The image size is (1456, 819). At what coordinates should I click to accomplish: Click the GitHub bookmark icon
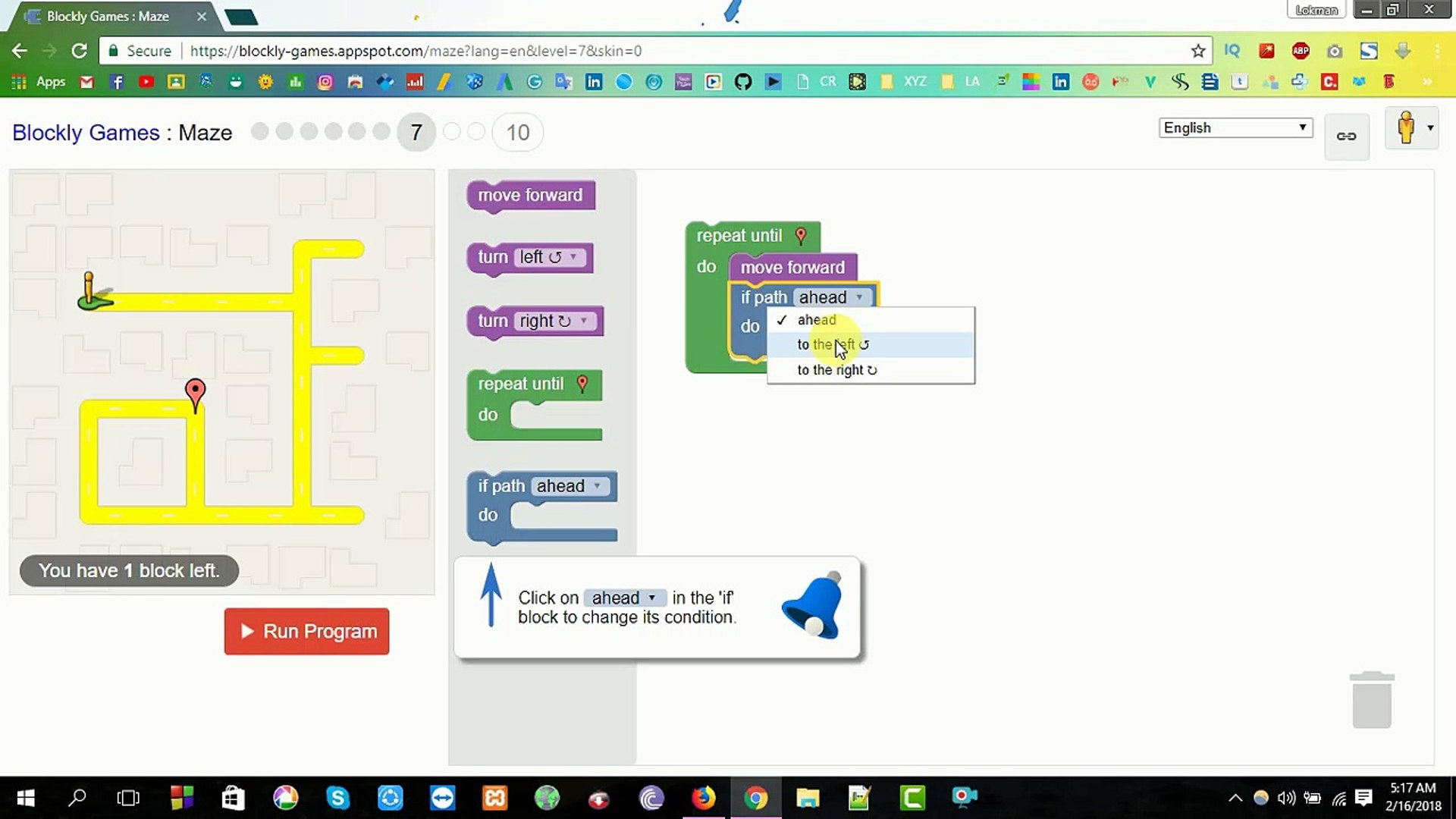742,82
